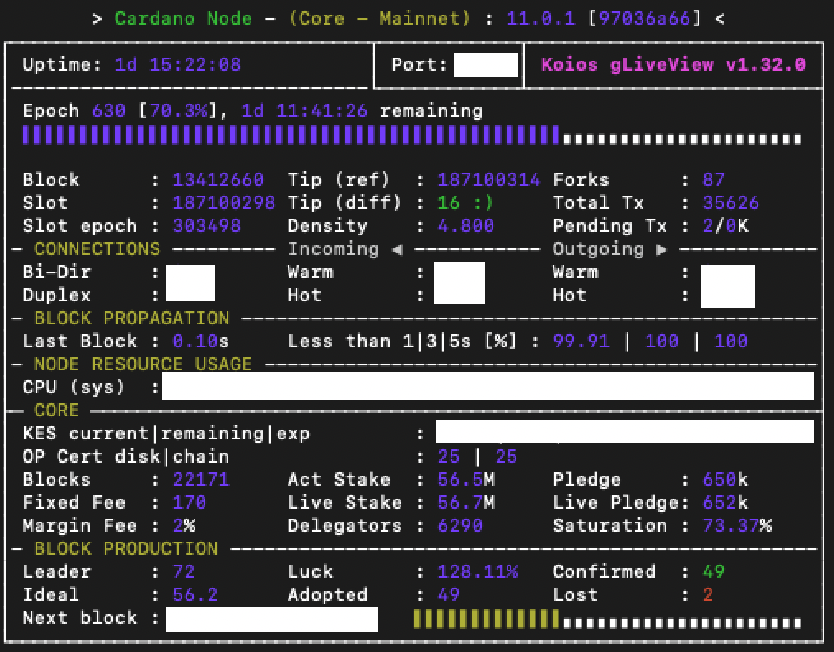
Task: Click the 'Less than 1|3|5s [%]' label
Action: coord(402,341)
